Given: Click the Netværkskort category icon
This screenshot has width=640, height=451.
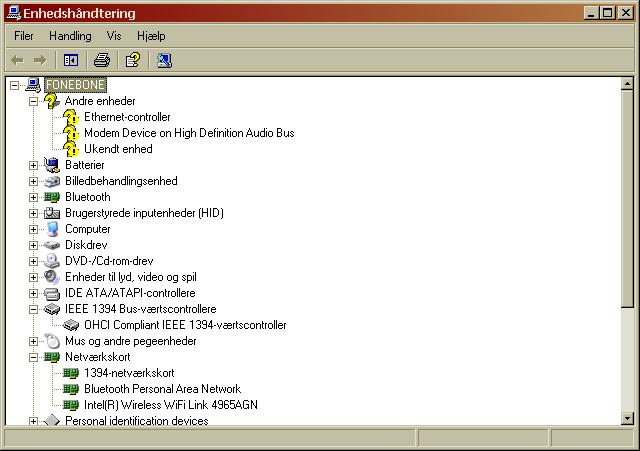Looking at the screenshot, I should point(52,357).
